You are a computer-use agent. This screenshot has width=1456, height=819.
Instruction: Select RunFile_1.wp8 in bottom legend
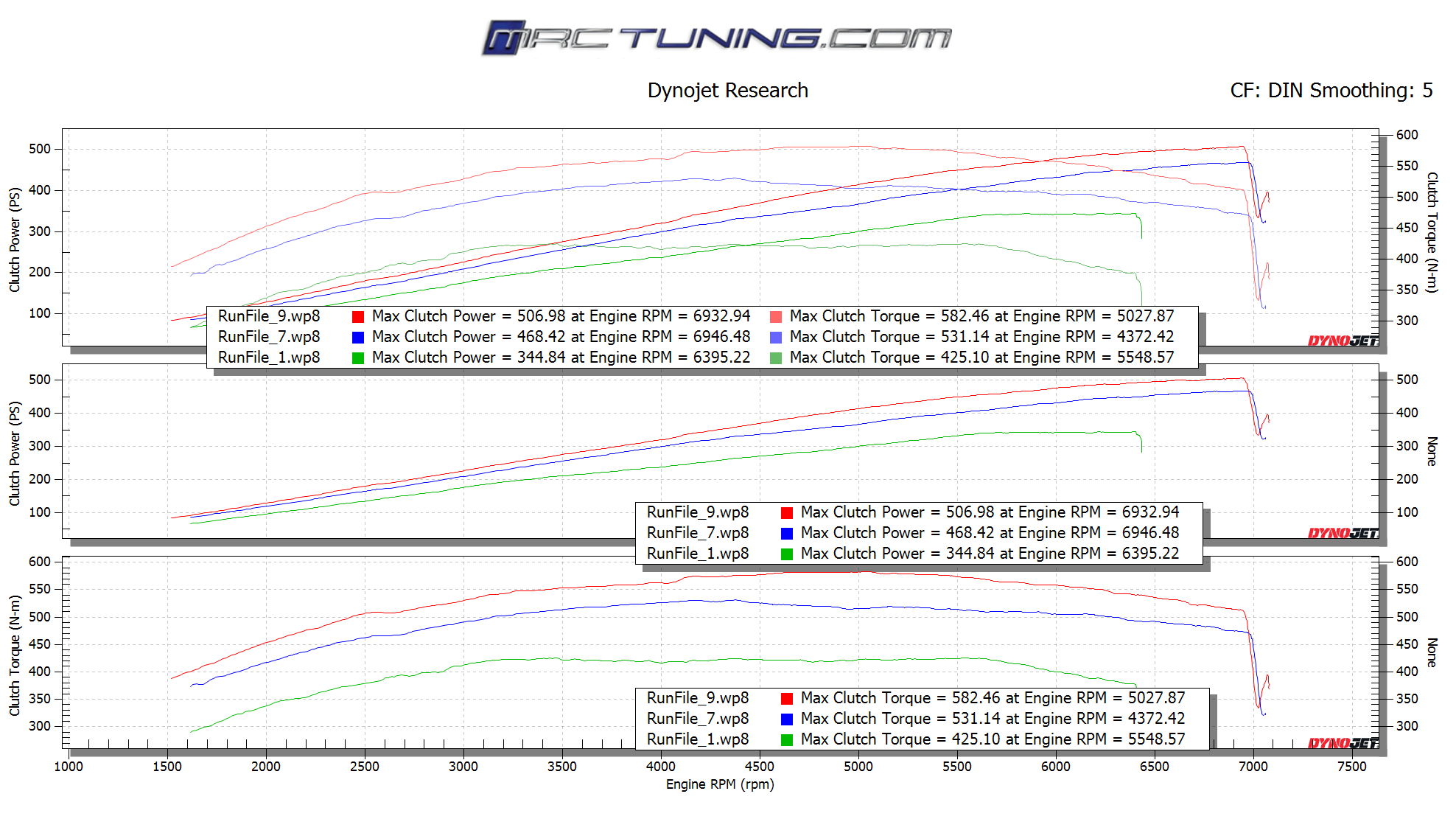point(697,739)
